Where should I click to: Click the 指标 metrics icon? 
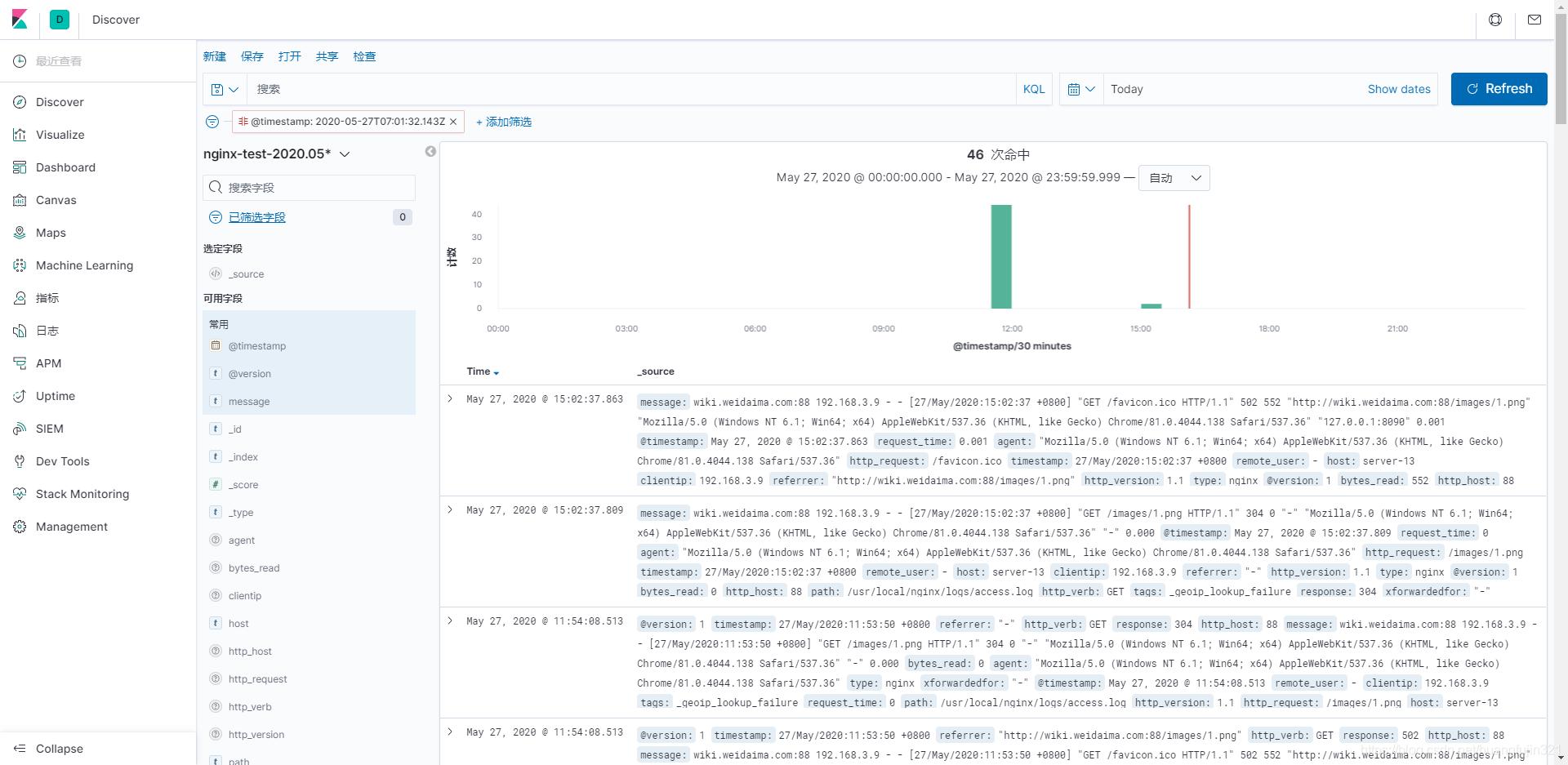[20, 298]
